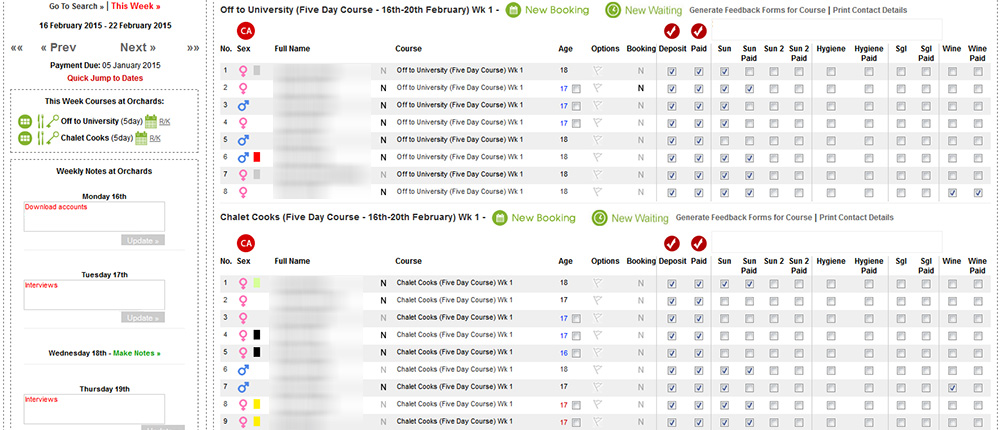Screen dimensions: 1001x430
Task: Click the fork and knife icon for Off to University
Action: (40, 121)
